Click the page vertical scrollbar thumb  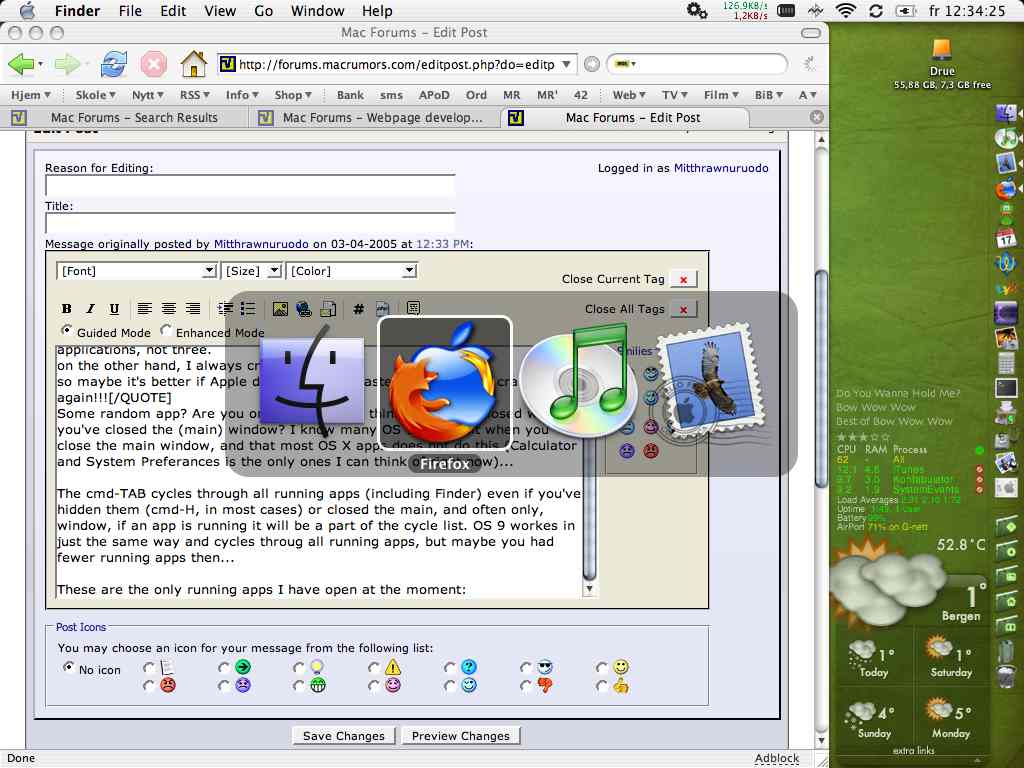click(x=822, y=379)
